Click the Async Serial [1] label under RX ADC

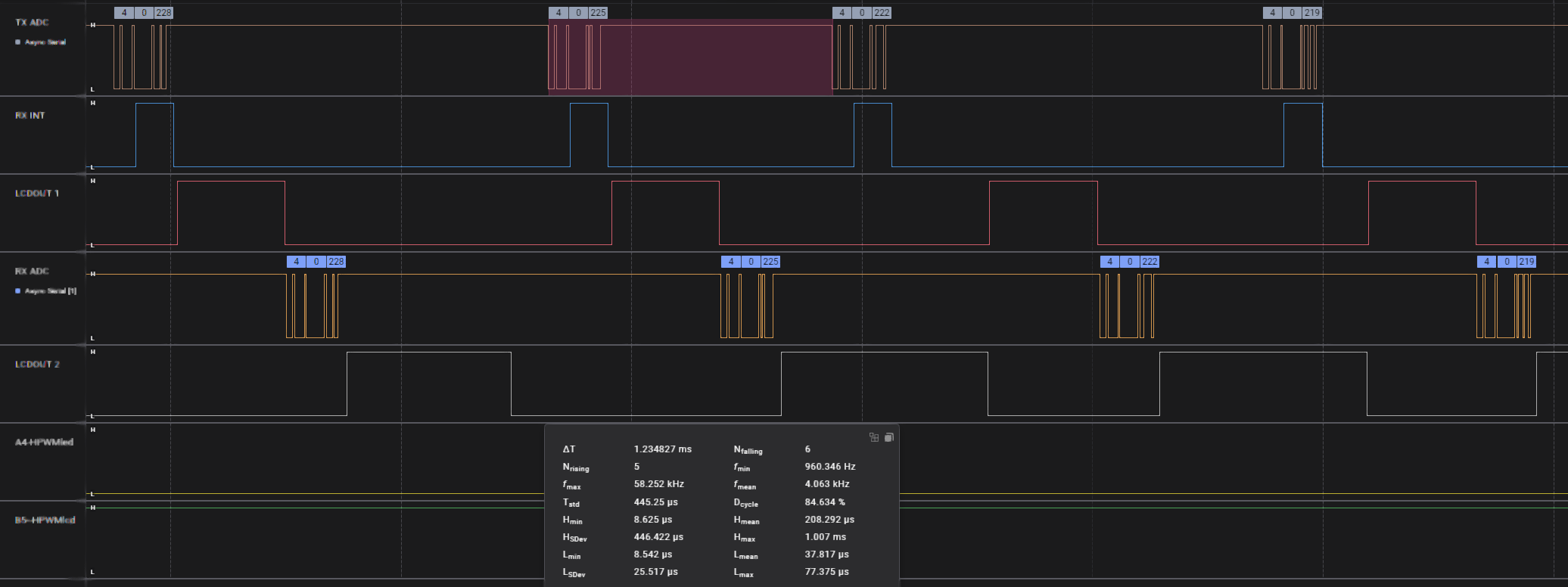coord(51,291)
